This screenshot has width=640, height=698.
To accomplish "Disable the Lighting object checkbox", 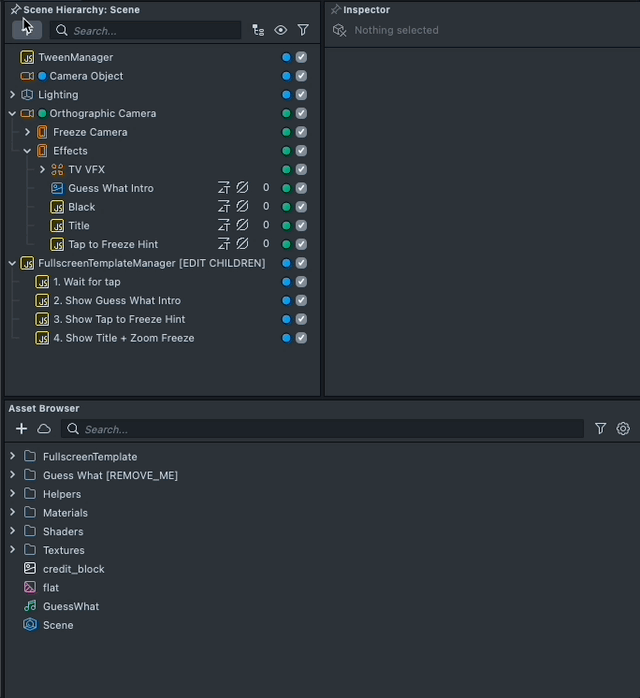I will 301,95.
